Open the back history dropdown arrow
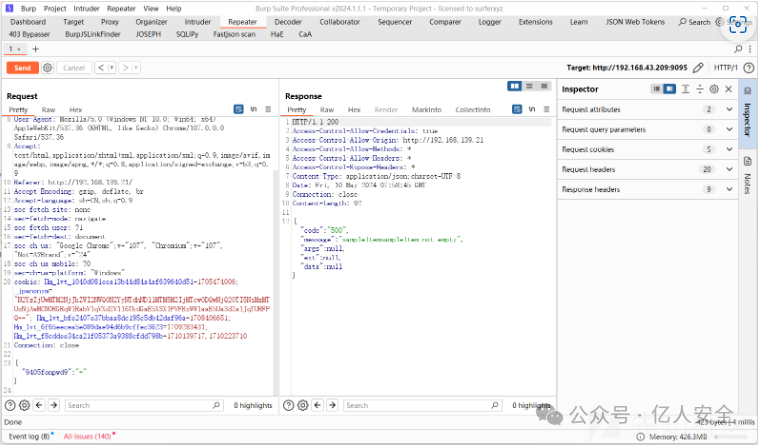This screenshot has width=758, height=445. [112, 68]
